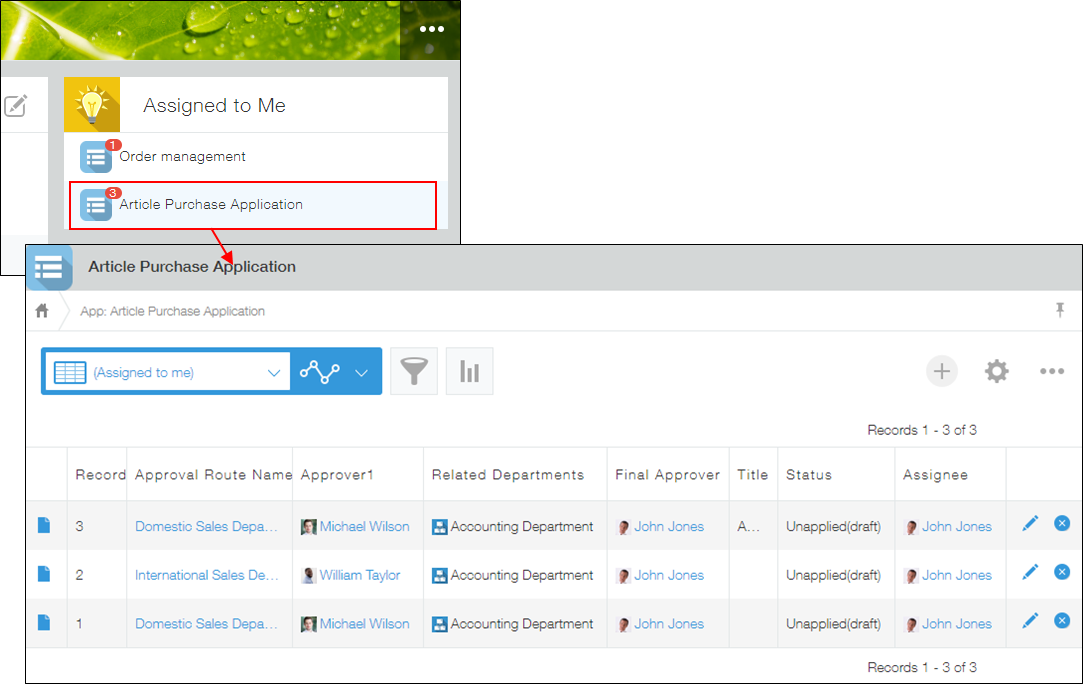Open the ellipsis menu on the cover image
The image size is (1083, 684).
click(x=431, y=29)
